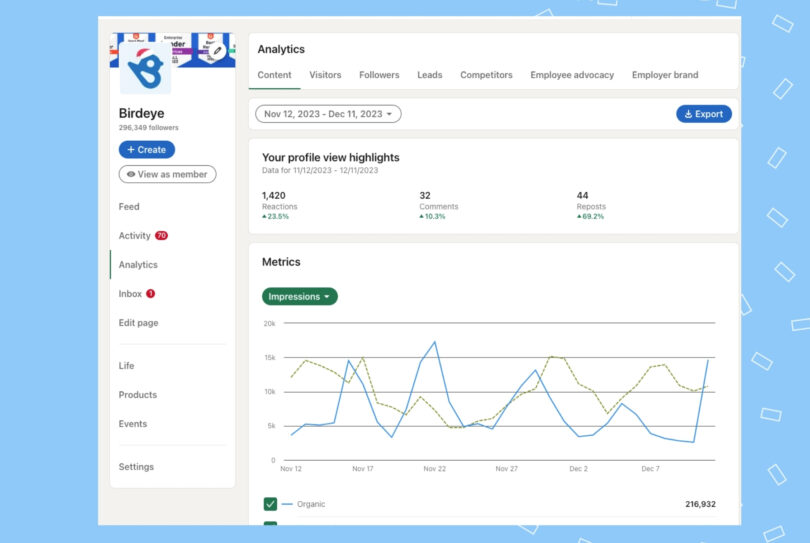Click the Create button
The width and height of the screenshot is (810, 543).
coord(147,149)
